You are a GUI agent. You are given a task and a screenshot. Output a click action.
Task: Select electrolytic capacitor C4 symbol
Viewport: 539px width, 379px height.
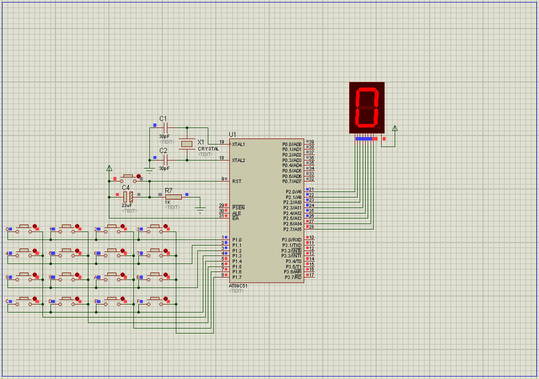coord(128,197)
